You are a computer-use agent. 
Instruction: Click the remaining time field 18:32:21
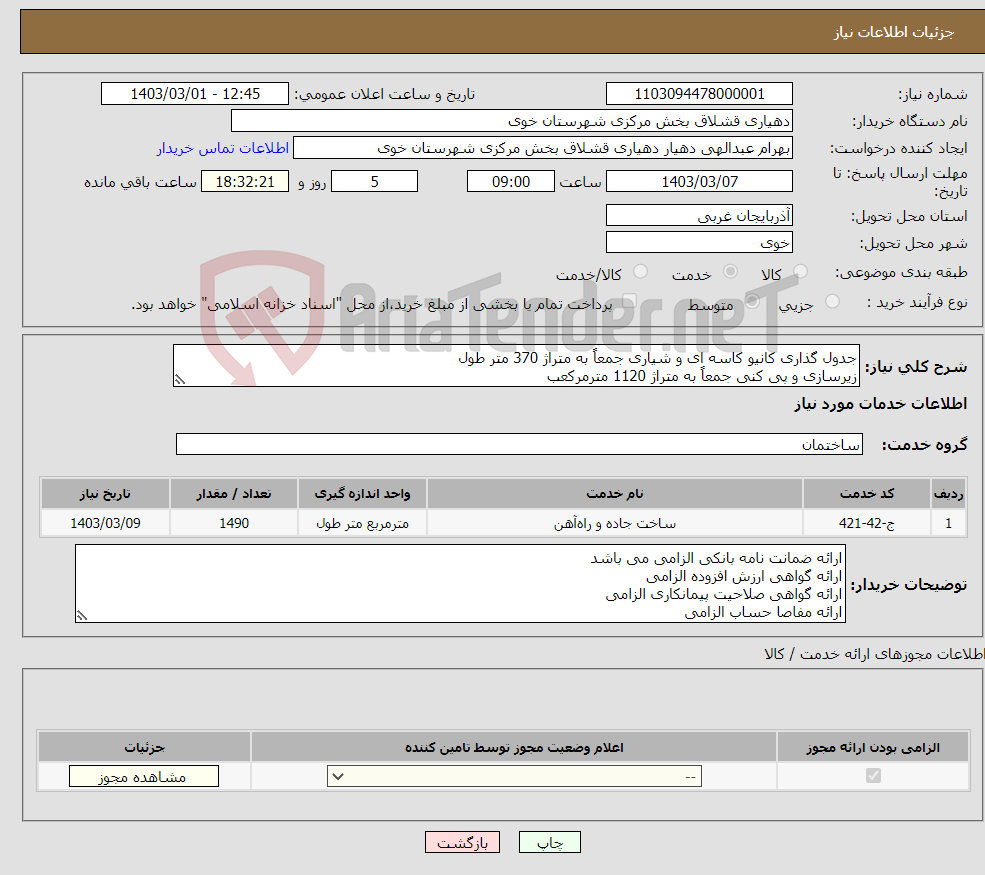245,182
